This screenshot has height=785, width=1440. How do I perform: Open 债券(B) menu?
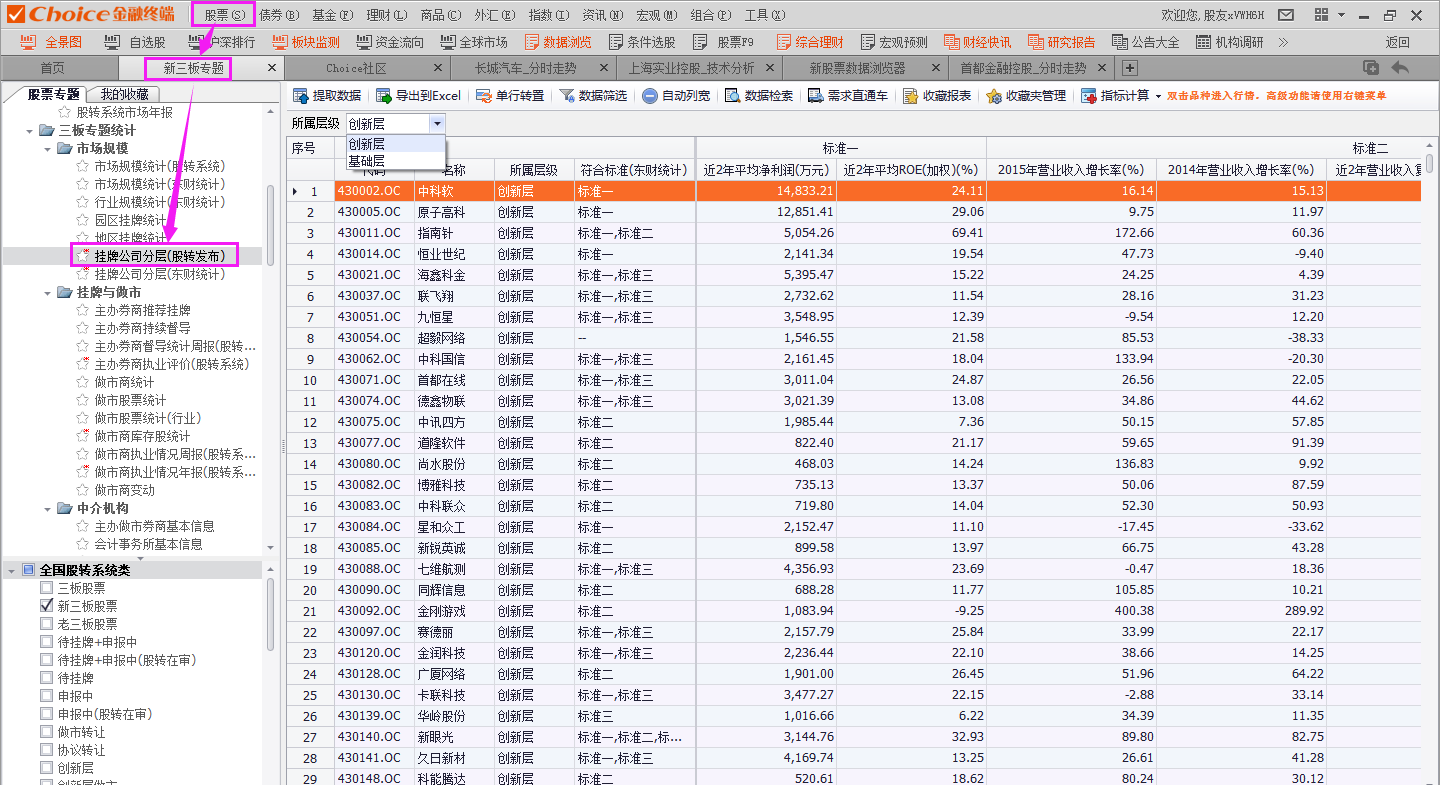(x=279, y=15)
